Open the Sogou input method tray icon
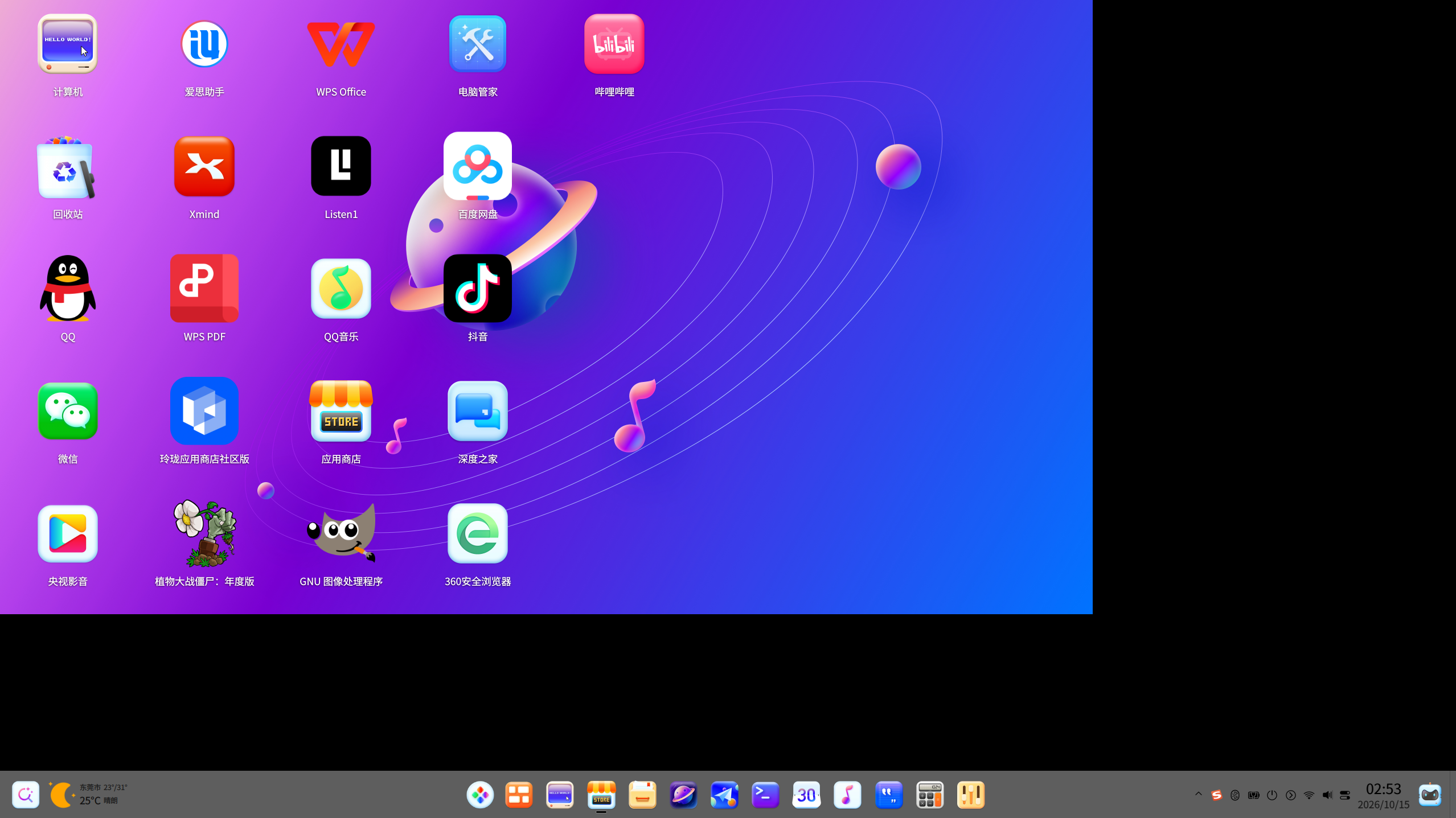 tap(1216, 795)
